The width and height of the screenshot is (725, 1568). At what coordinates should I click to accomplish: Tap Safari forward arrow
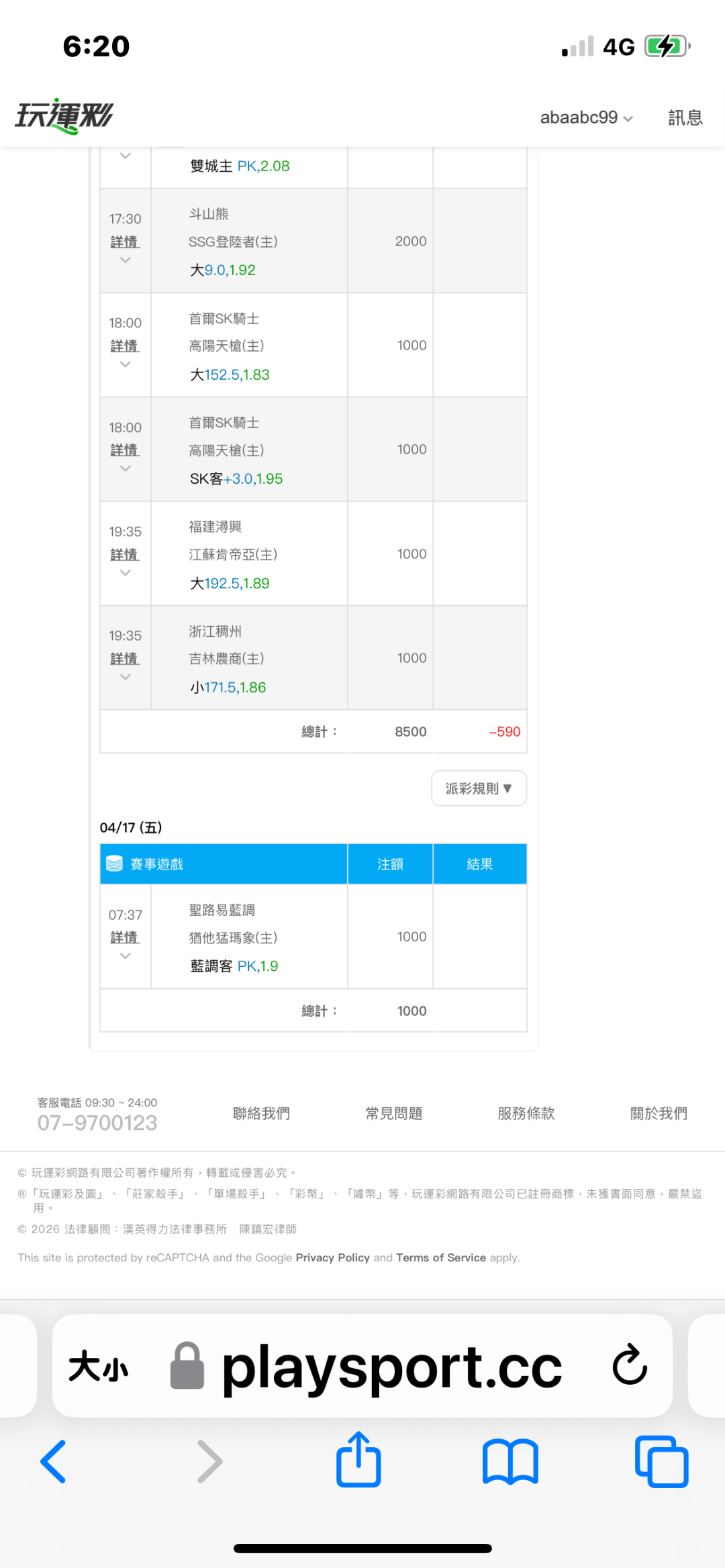pyautogui.click(x=209, y=1461)
